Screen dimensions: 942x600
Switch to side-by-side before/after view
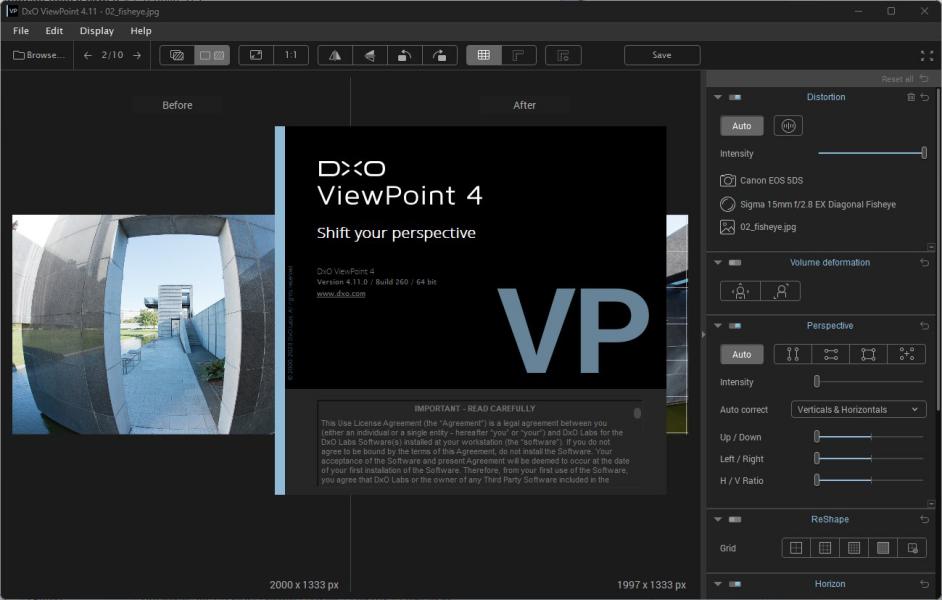point(212,55)
